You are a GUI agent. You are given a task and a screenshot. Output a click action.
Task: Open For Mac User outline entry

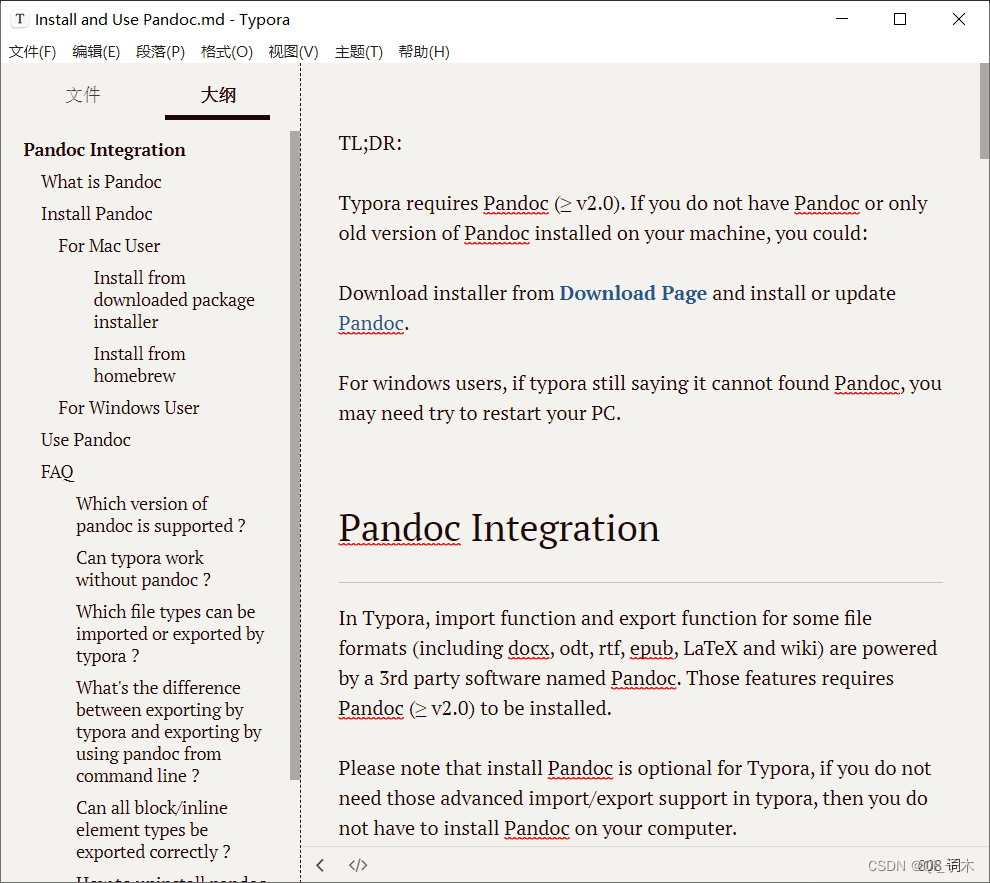tap(109, 246)
